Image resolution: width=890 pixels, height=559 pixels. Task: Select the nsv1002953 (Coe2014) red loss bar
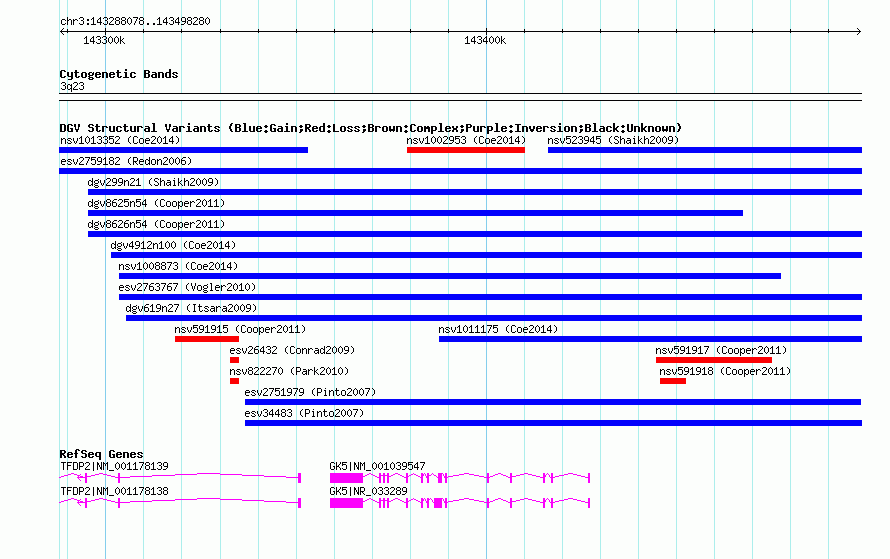click(465, 150)
